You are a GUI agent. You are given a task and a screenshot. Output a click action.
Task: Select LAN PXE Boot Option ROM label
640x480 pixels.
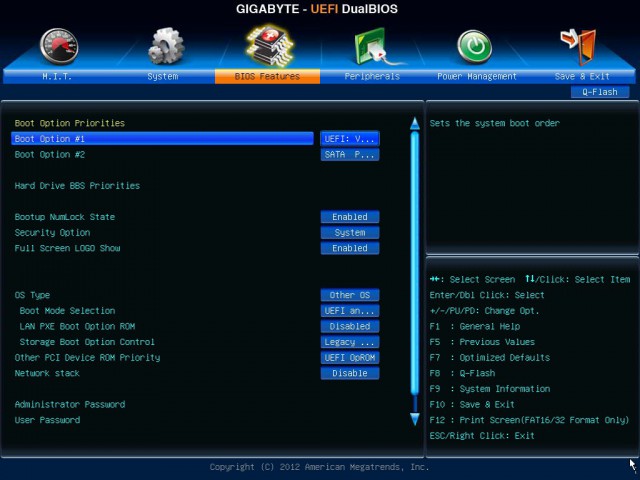click(x=77, y=327)
